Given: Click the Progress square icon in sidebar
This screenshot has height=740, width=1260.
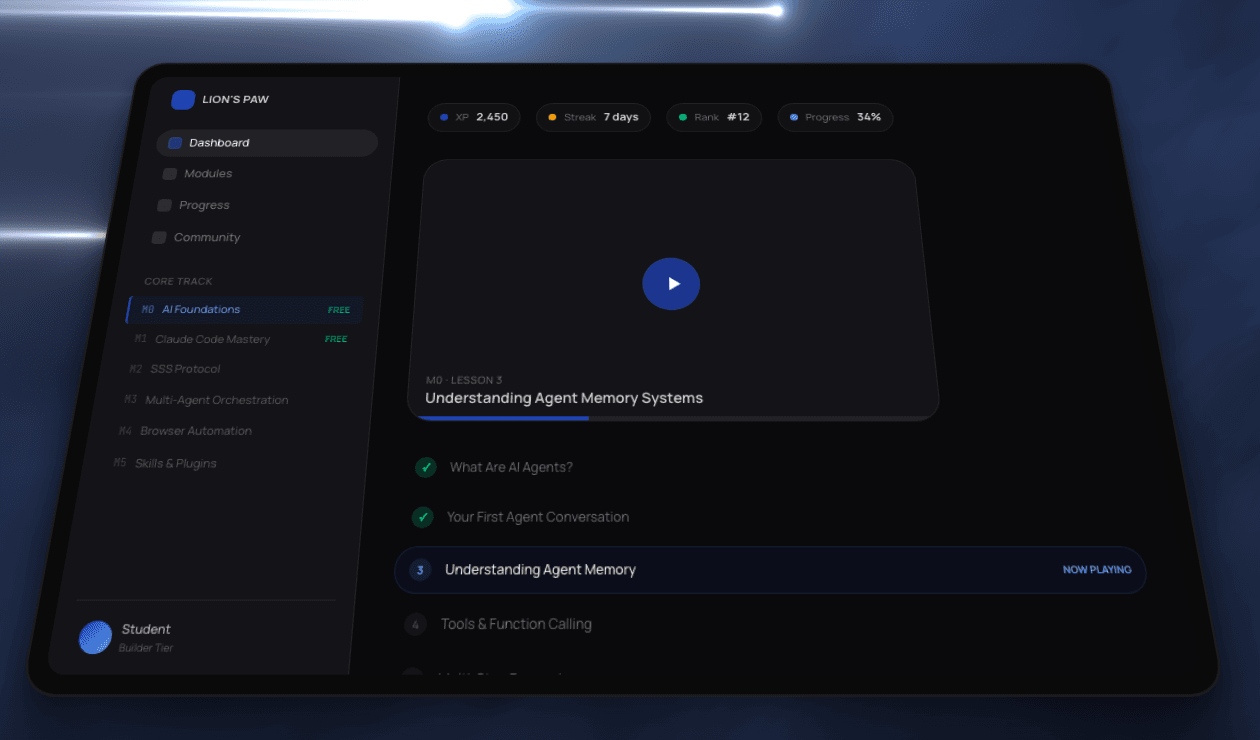Looking at the screenshot, I should [164, 205].
